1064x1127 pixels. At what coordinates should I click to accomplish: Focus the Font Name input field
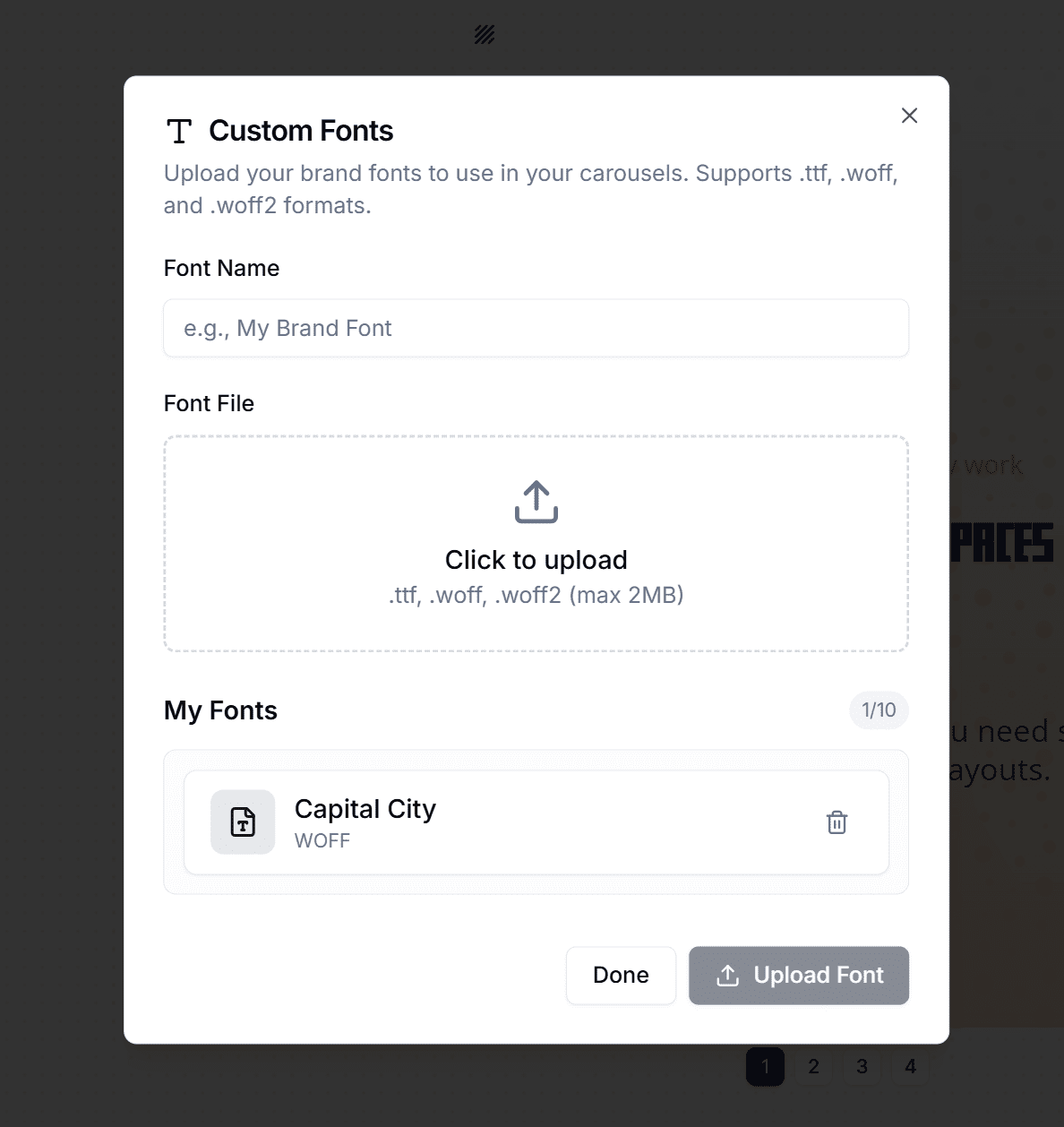point(536,328)
